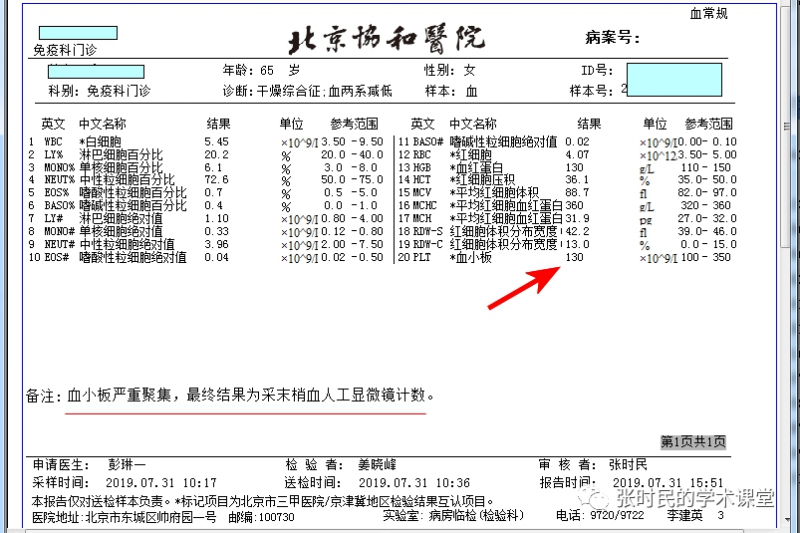This screenshot has width=800, height=533.
Task: Click the MCHC result value 360
Action: click(574, 205)
